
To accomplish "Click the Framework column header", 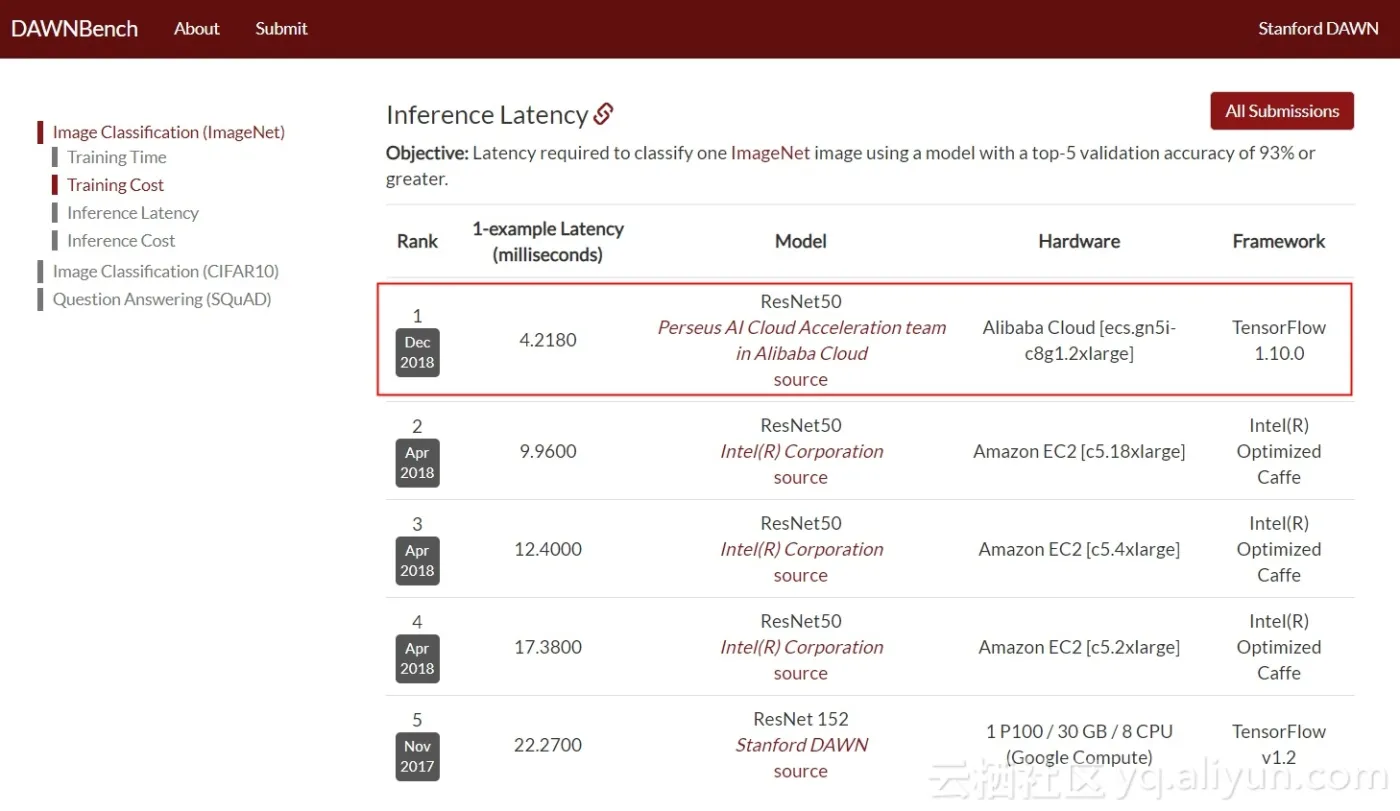I will [x=1279, y=241].
